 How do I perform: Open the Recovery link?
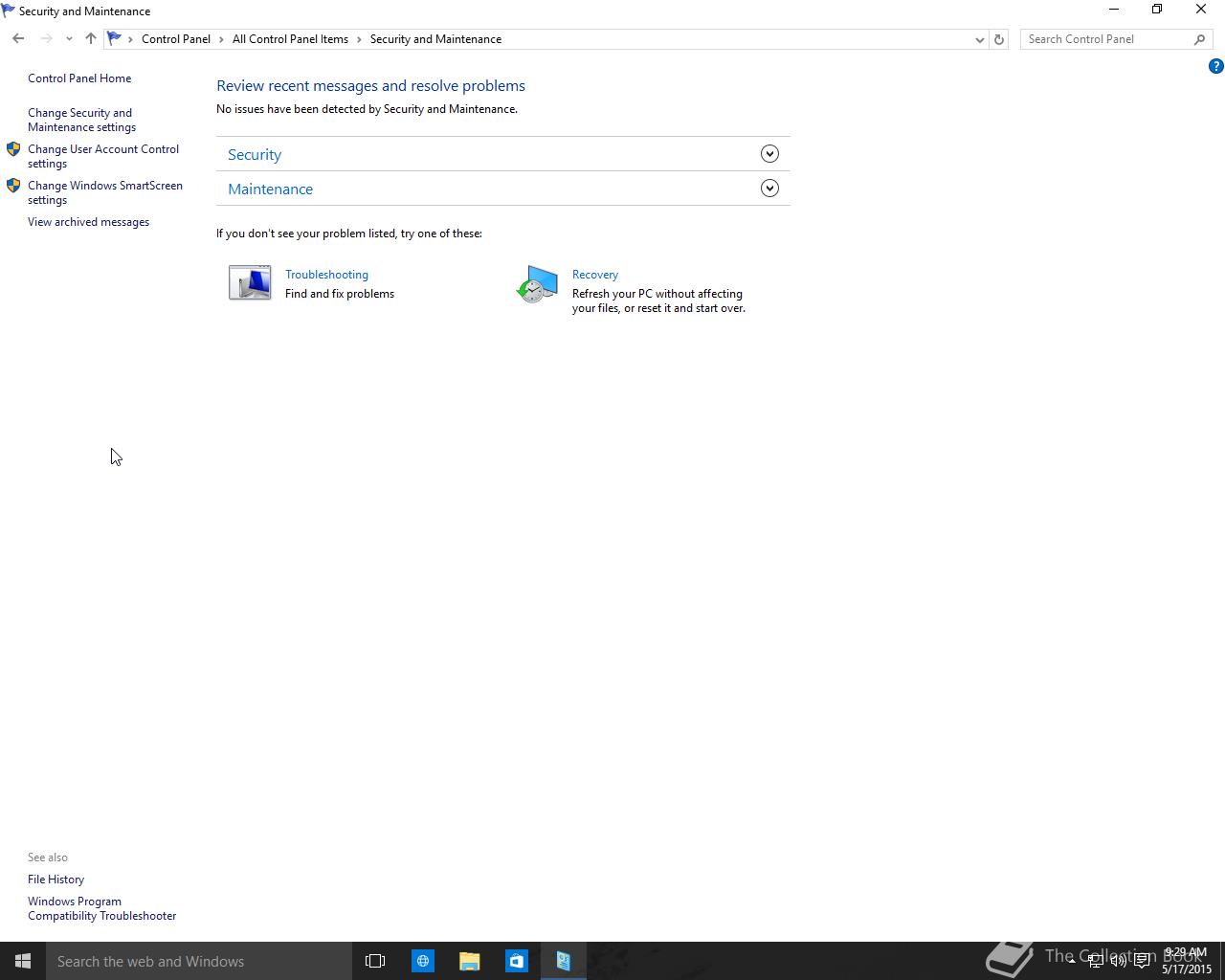(x=595, y=275)
